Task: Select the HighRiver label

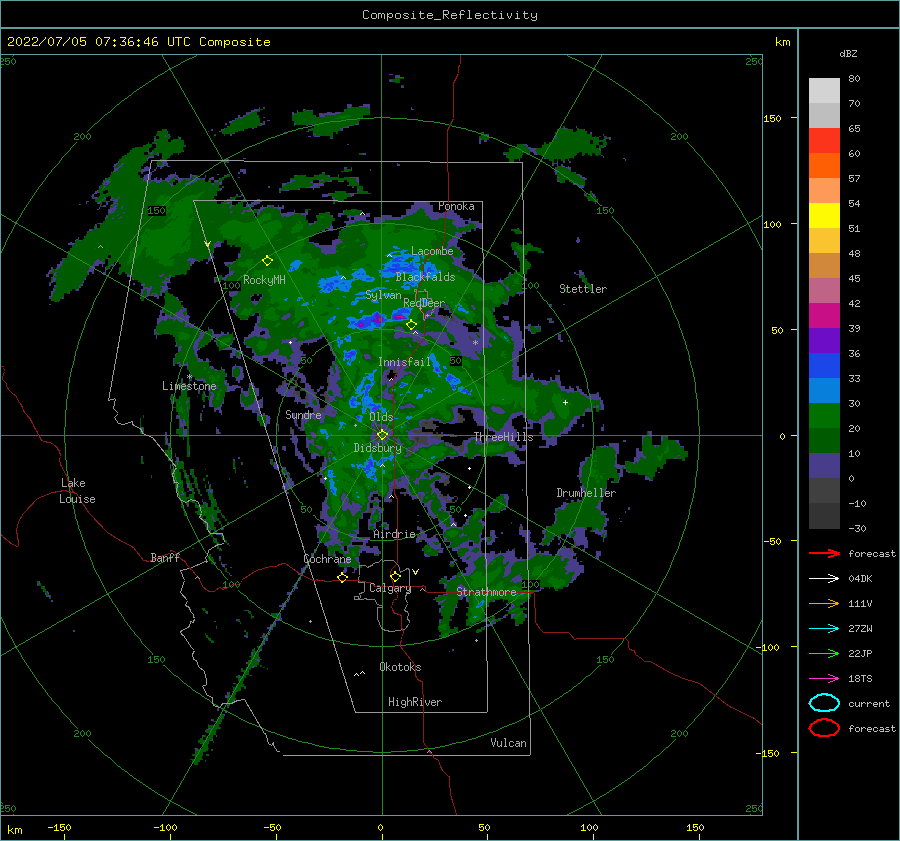Action: coord(415,702)
